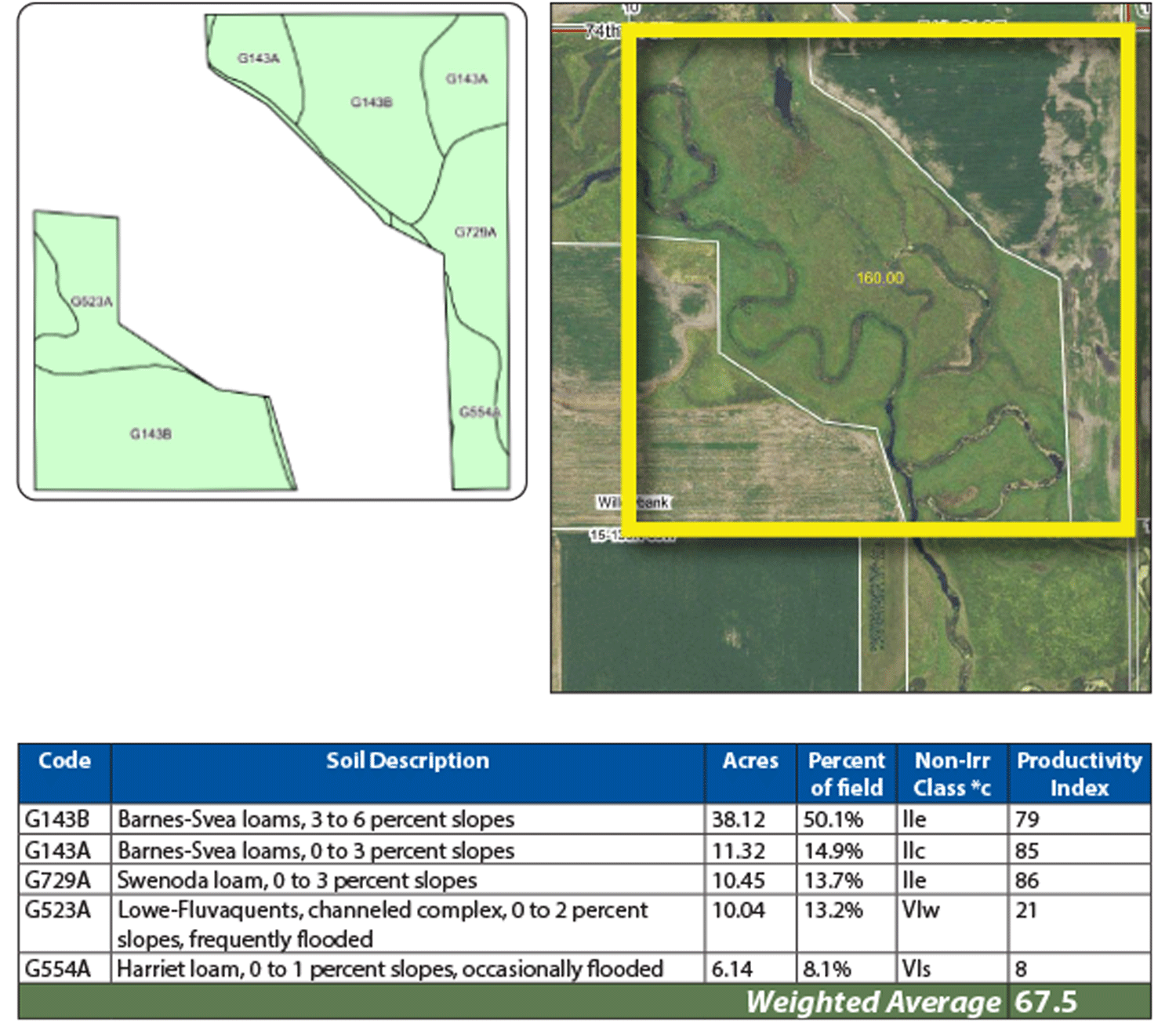1176x1030 pixels.
Task: Click the Non-Irr Class column header
Action: (952, 774)
